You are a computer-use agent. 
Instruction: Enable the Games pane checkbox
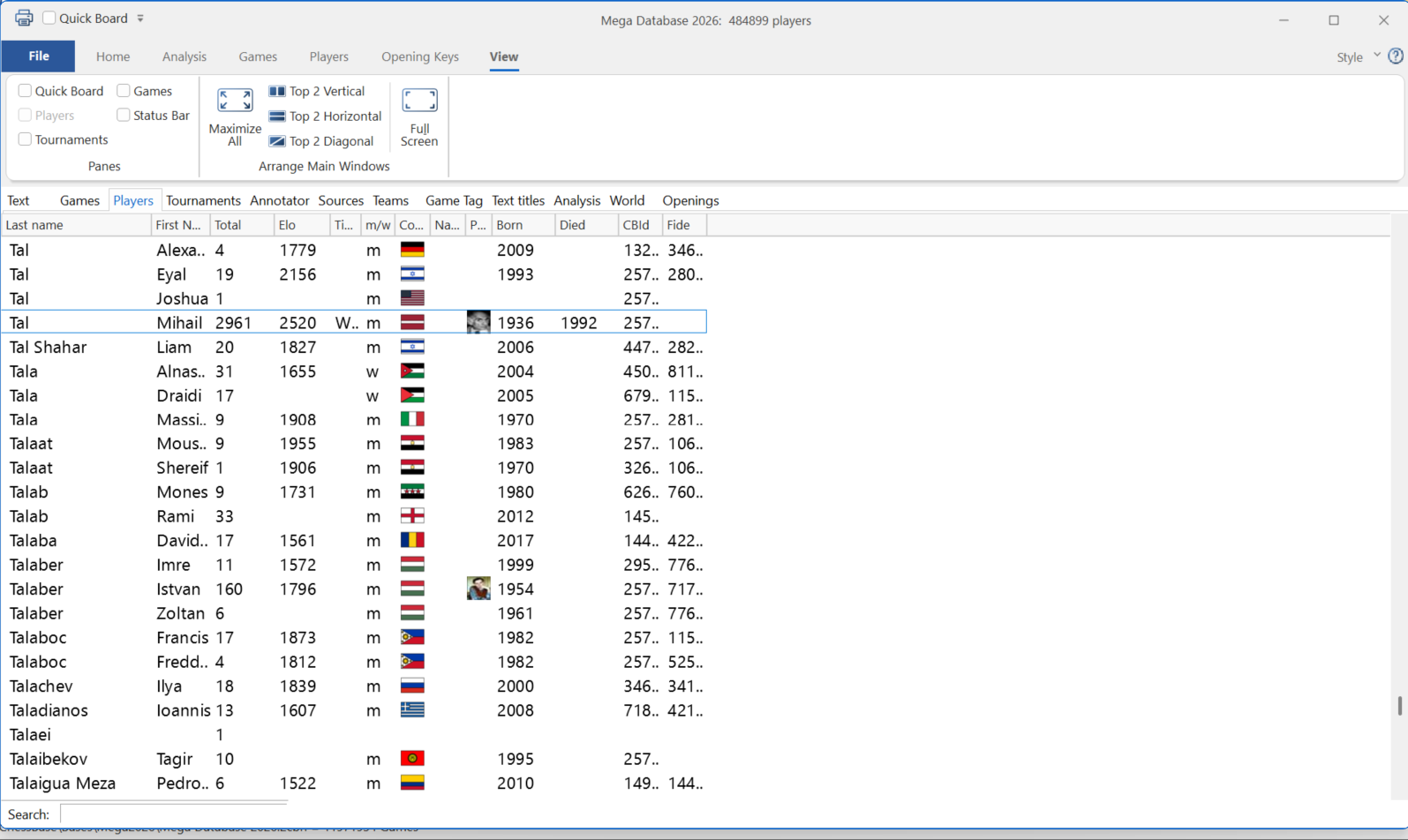[x=124, y=91]
